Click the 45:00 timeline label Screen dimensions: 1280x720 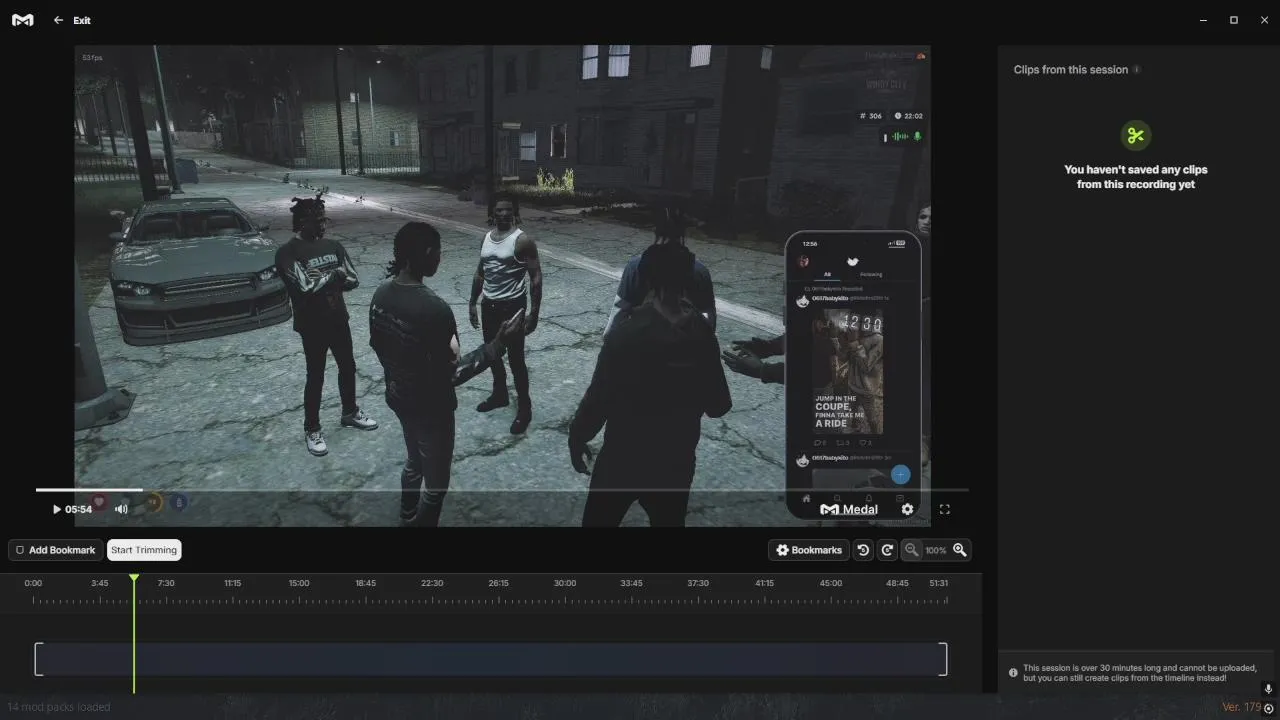[x=831, y=583]
